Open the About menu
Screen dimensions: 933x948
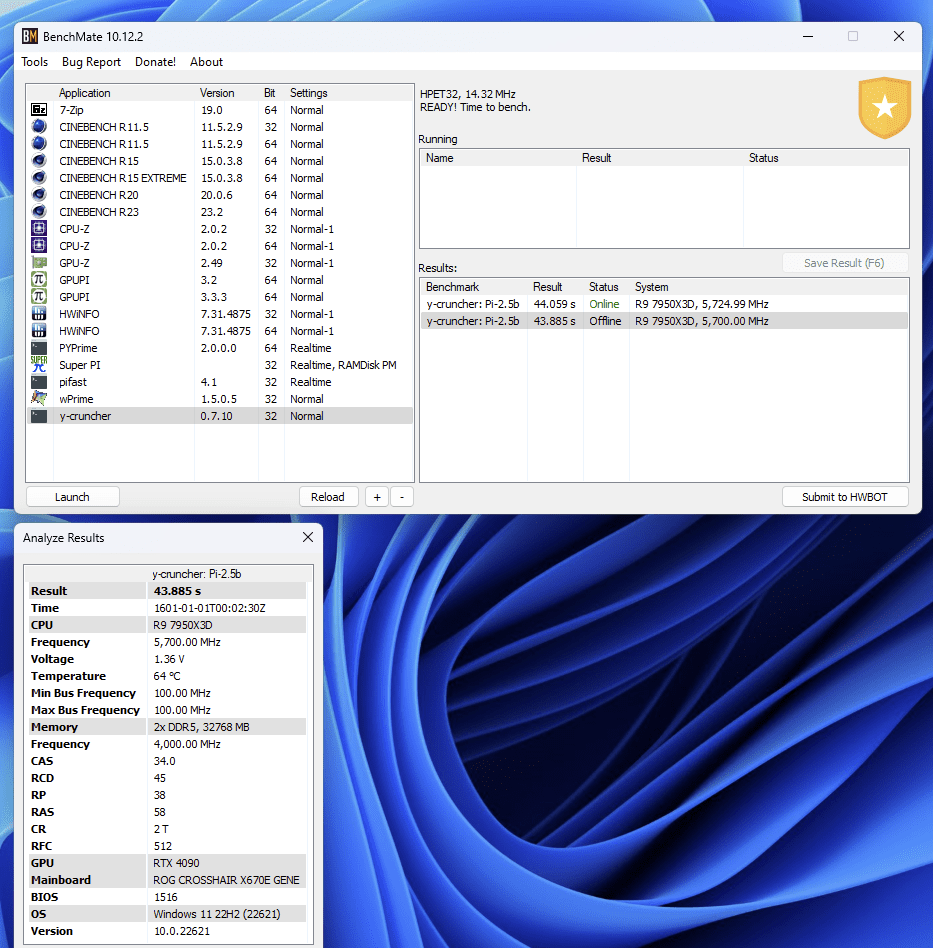click(x=206, y=62)
